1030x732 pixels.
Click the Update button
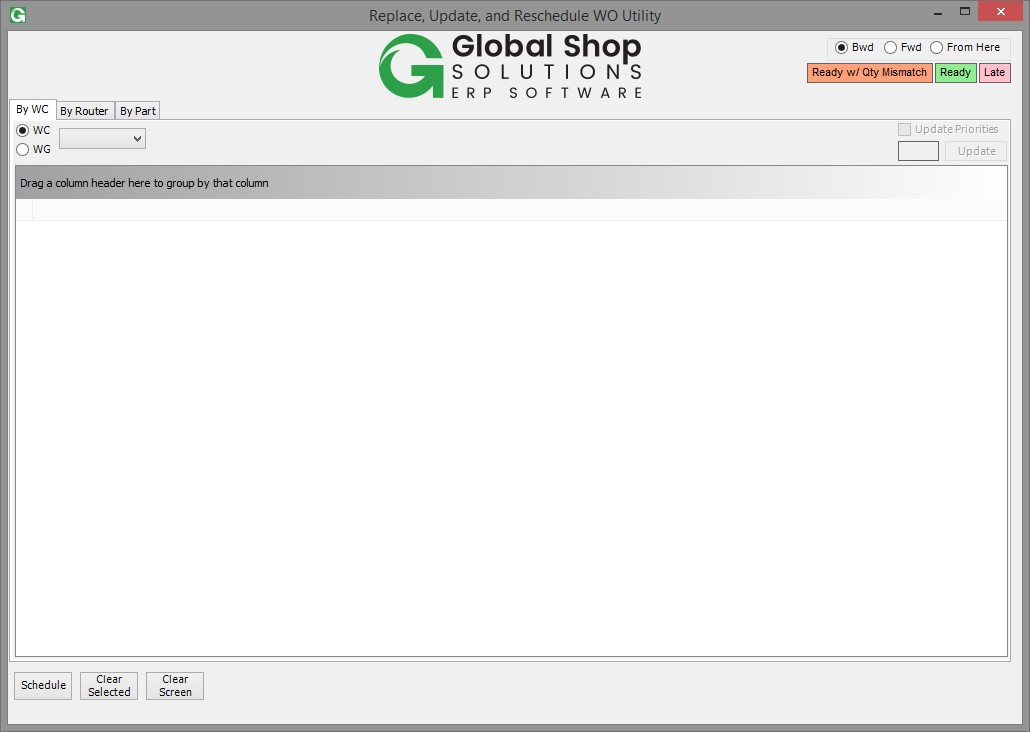click(976, 151)
